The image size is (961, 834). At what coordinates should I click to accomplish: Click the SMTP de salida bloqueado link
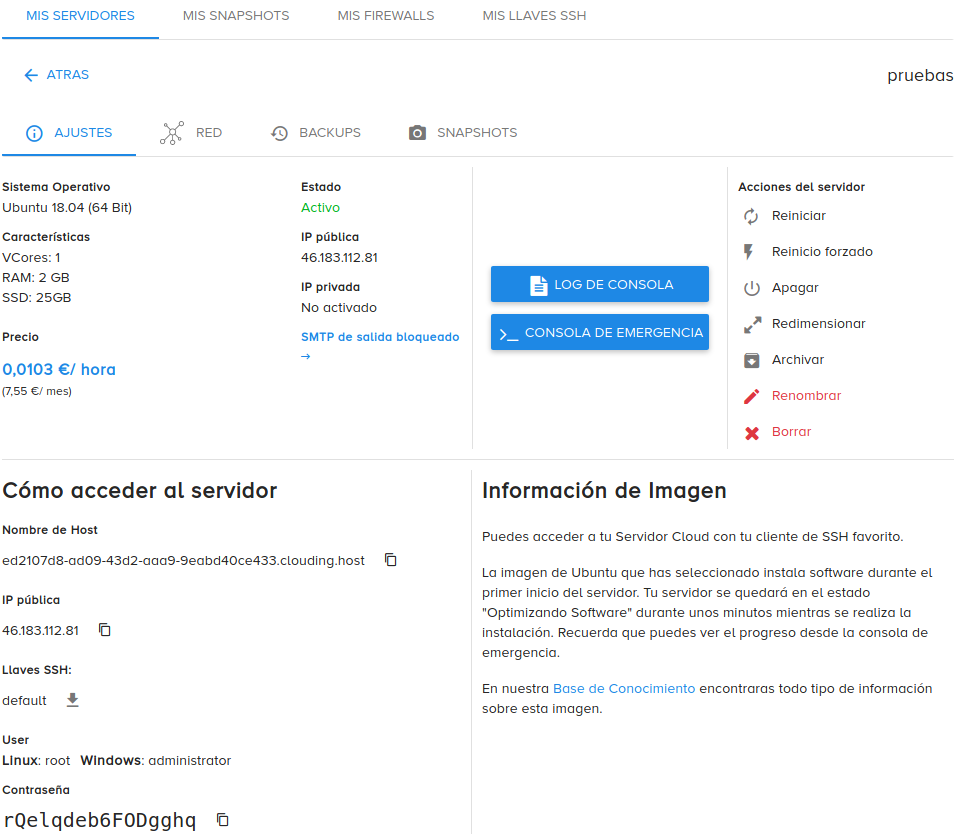[x=380, y=337]
